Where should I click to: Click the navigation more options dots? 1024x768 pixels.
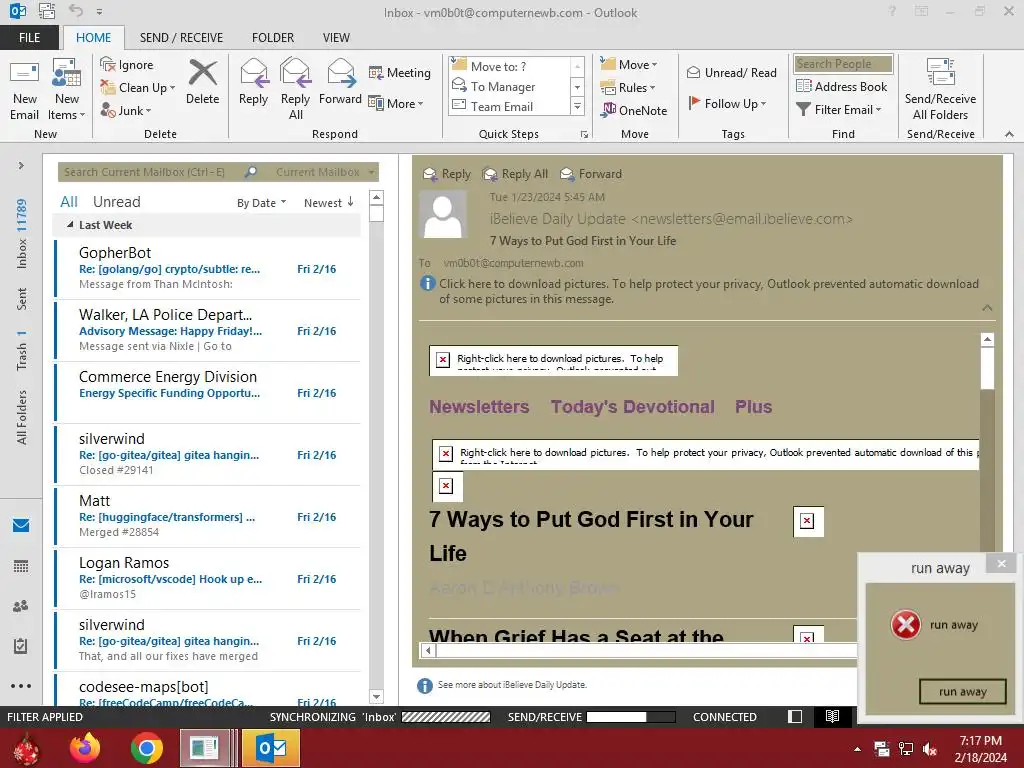(x=21, y=686)
